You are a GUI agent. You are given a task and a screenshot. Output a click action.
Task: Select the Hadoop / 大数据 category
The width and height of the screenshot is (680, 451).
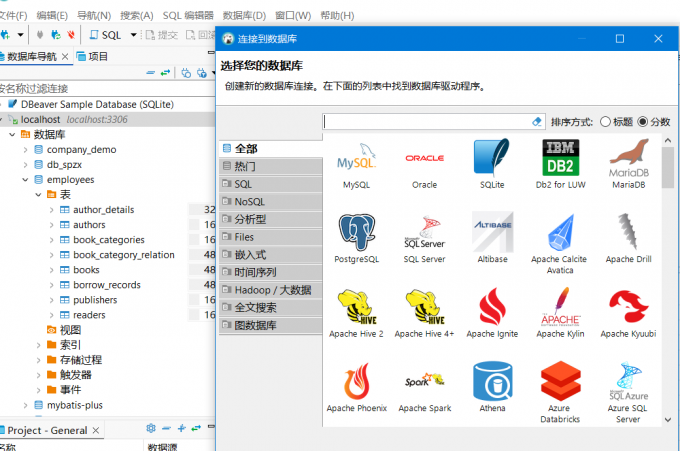(x=271, y=290)
